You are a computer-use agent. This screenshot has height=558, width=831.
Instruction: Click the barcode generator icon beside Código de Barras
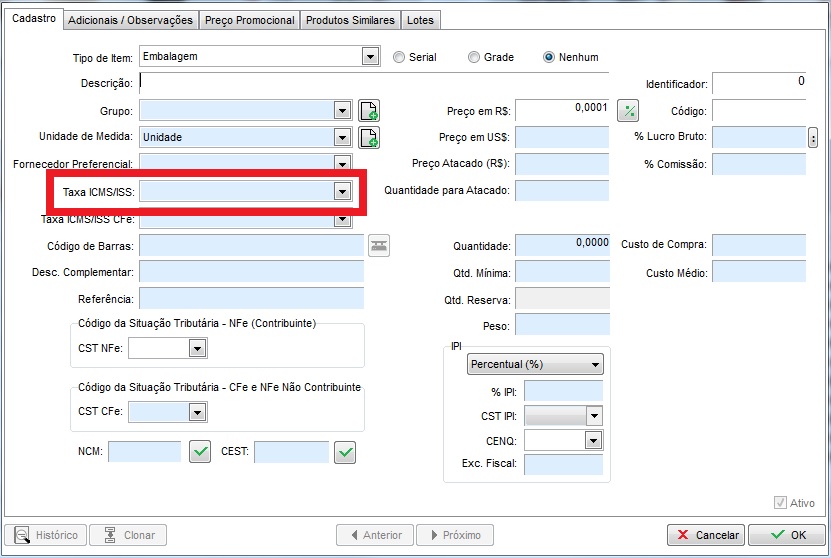[x=379, y=245]
